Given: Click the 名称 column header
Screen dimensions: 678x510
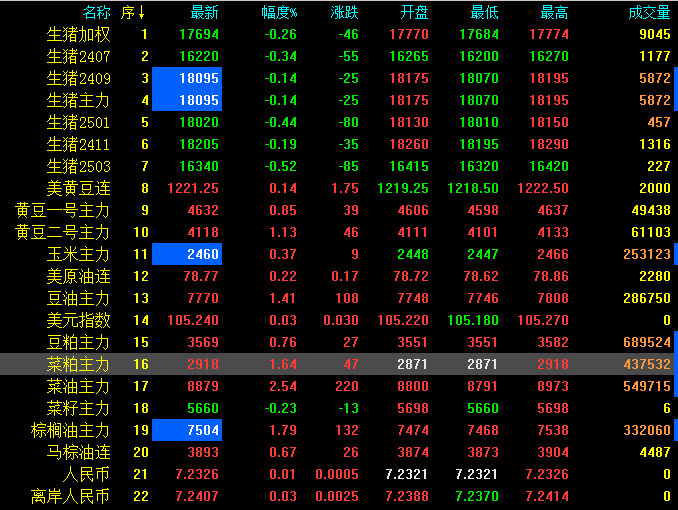Looking at the screenshot, I should point(97,13).
